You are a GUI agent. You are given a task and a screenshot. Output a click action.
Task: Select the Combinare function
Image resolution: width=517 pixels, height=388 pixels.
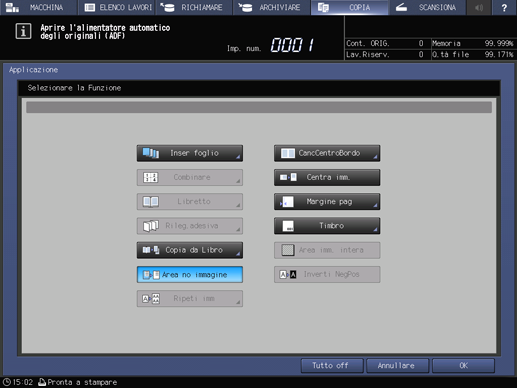[190, 177]
